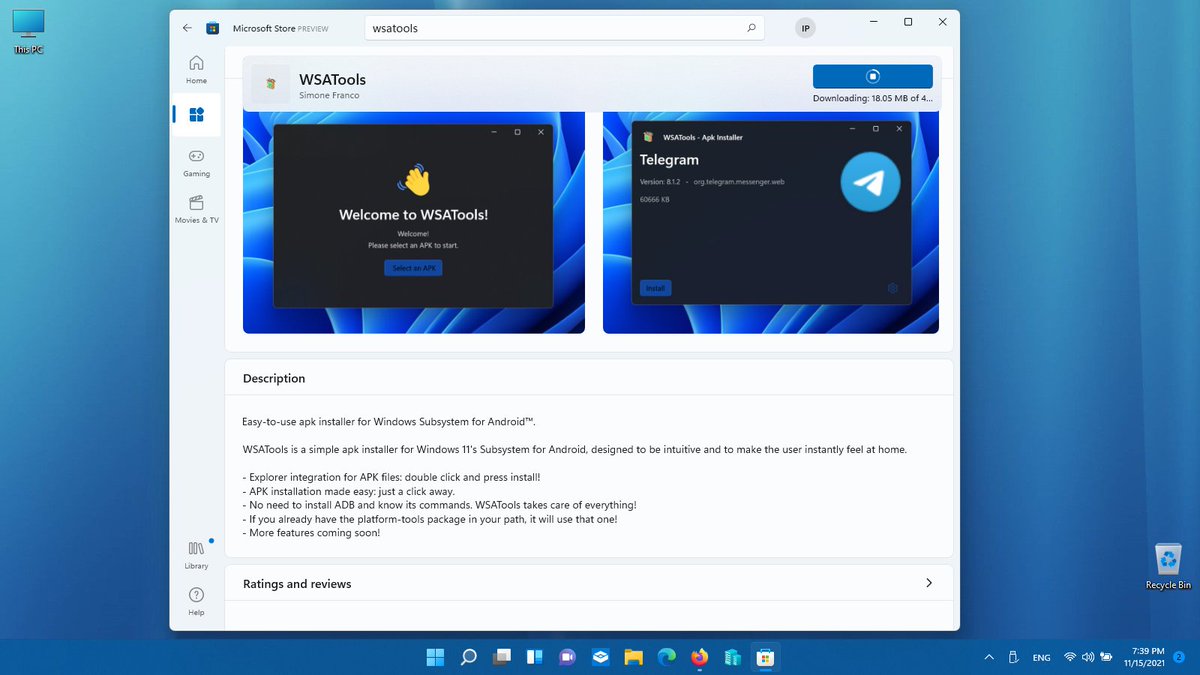Click the ENG language indicator
The image size is (1200, 675).
pyautogui.click(x=1041, y=657)
